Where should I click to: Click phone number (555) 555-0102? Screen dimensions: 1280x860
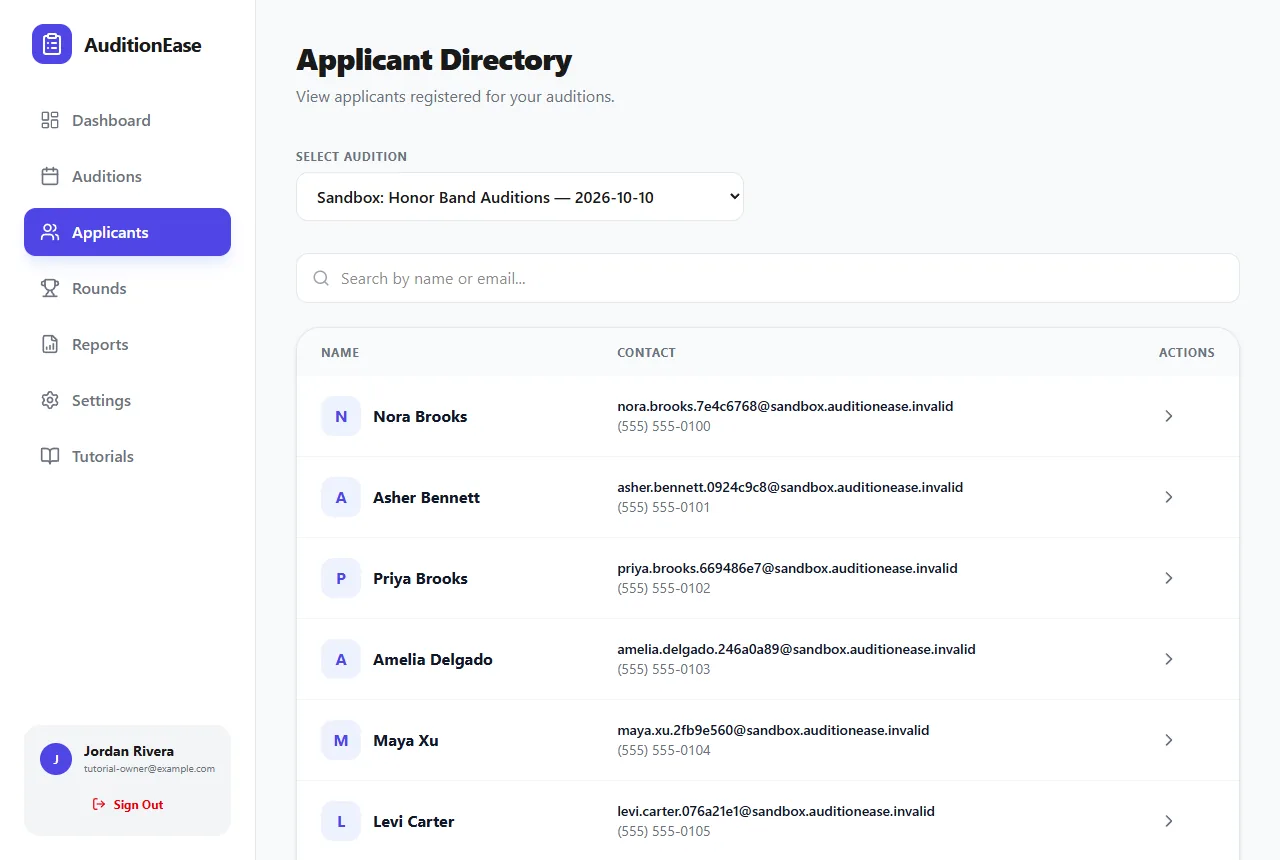point(664,589)
